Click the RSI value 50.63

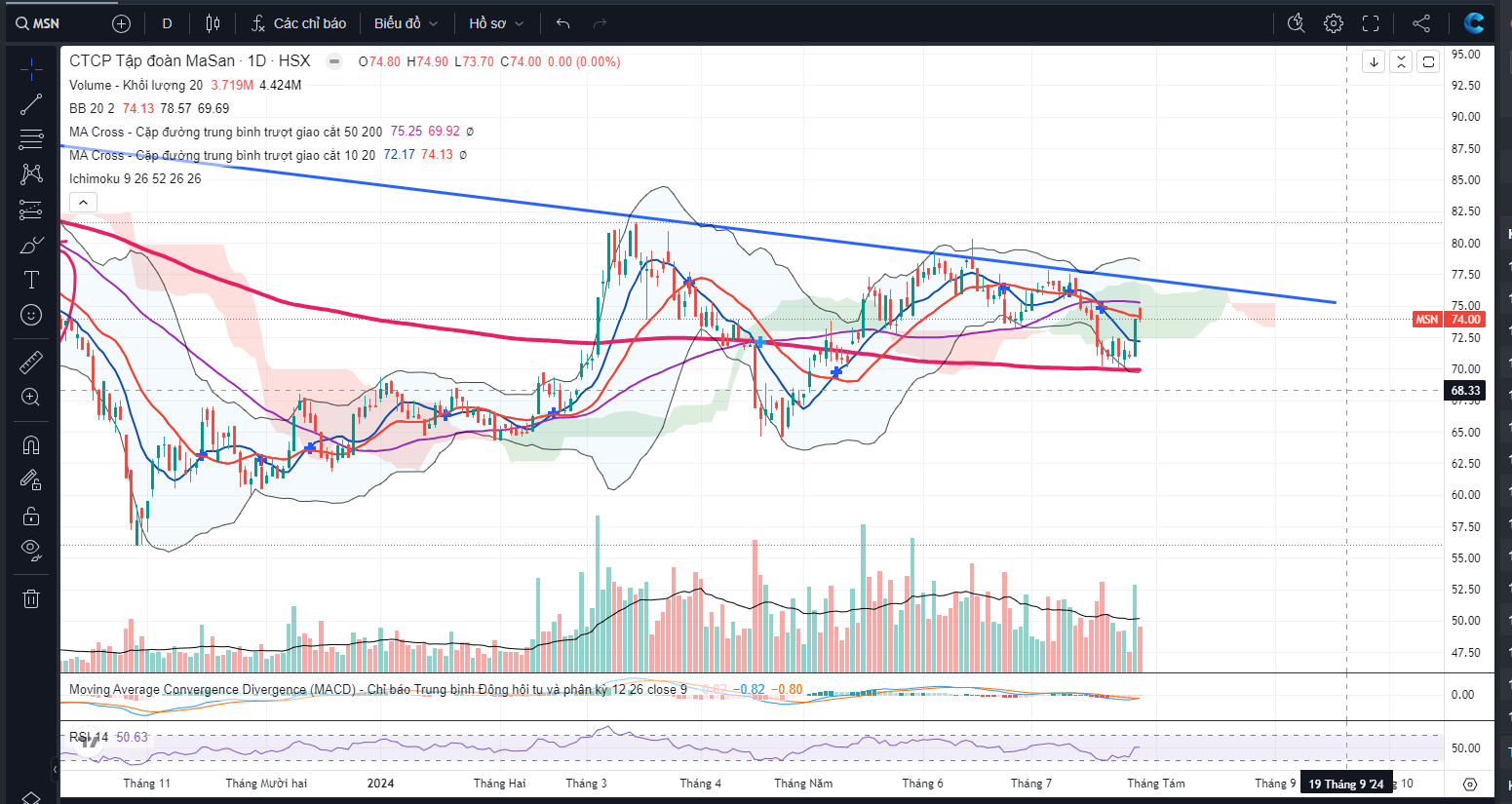coord(133,737)
